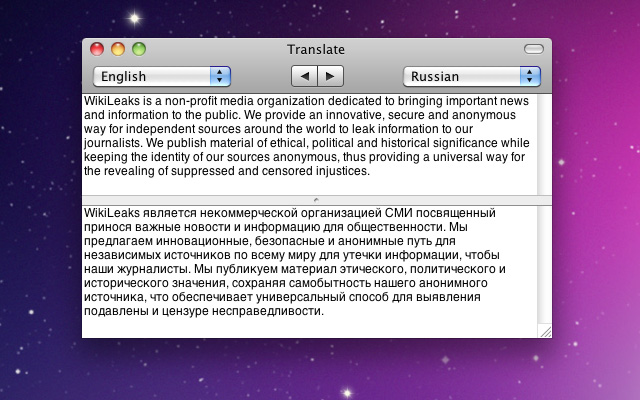
Task: Click the source text pane scrollbar
Action: pos(544,144)
